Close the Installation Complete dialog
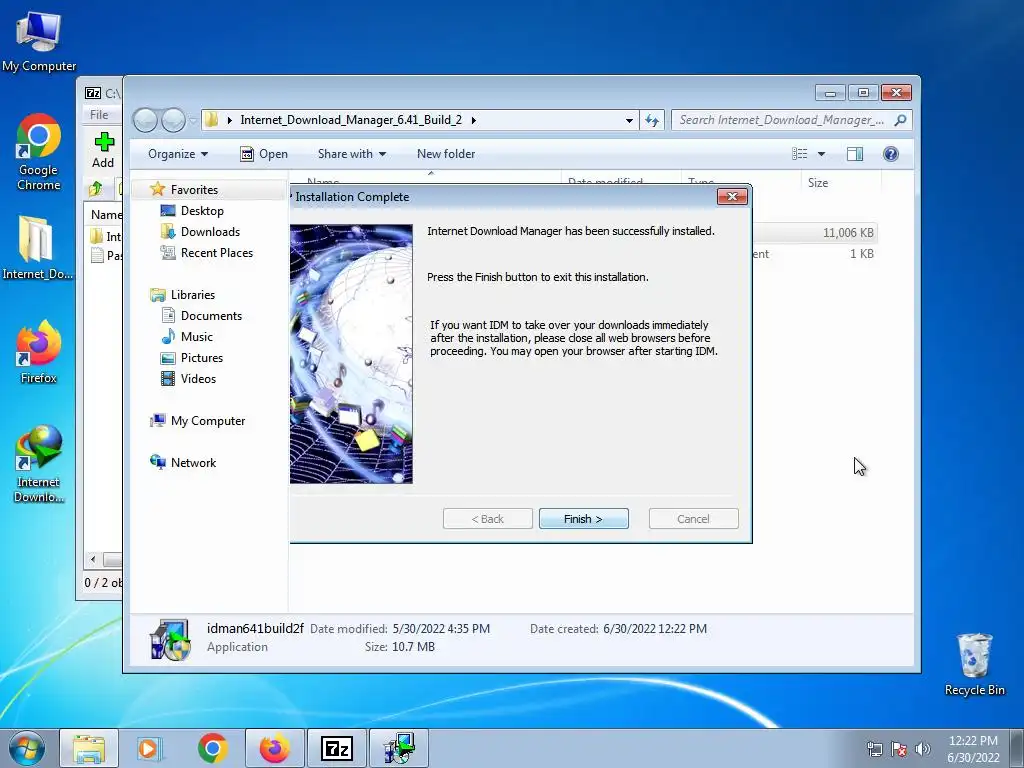Viewport: 1024px width, 768px height. (x=731, y=197)
